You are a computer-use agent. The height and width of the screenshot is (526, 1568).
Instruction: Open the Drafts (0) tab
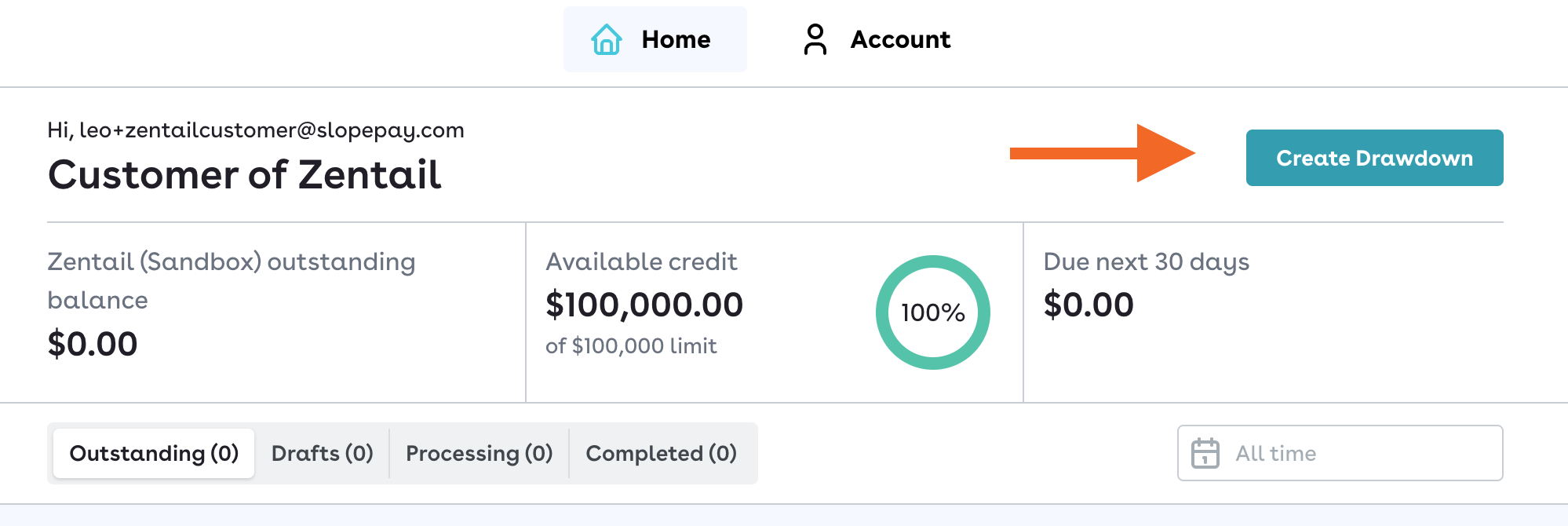[322, 453]
